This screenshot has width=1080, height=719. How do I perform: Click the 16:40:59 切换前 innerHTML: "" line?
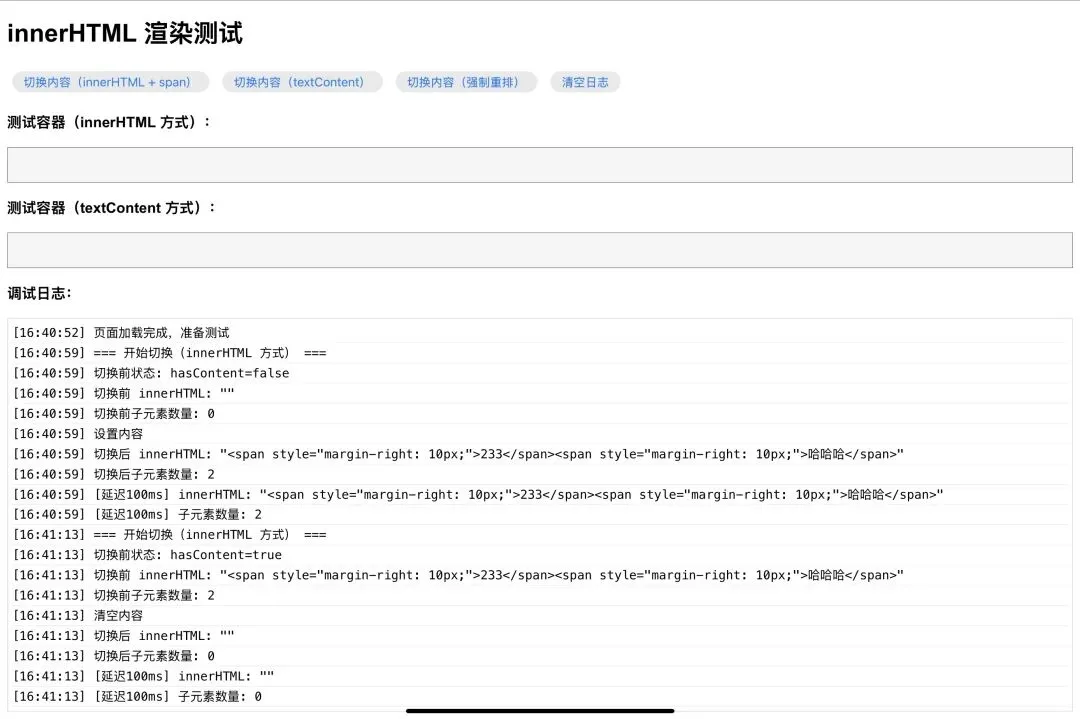coord(540,393)
